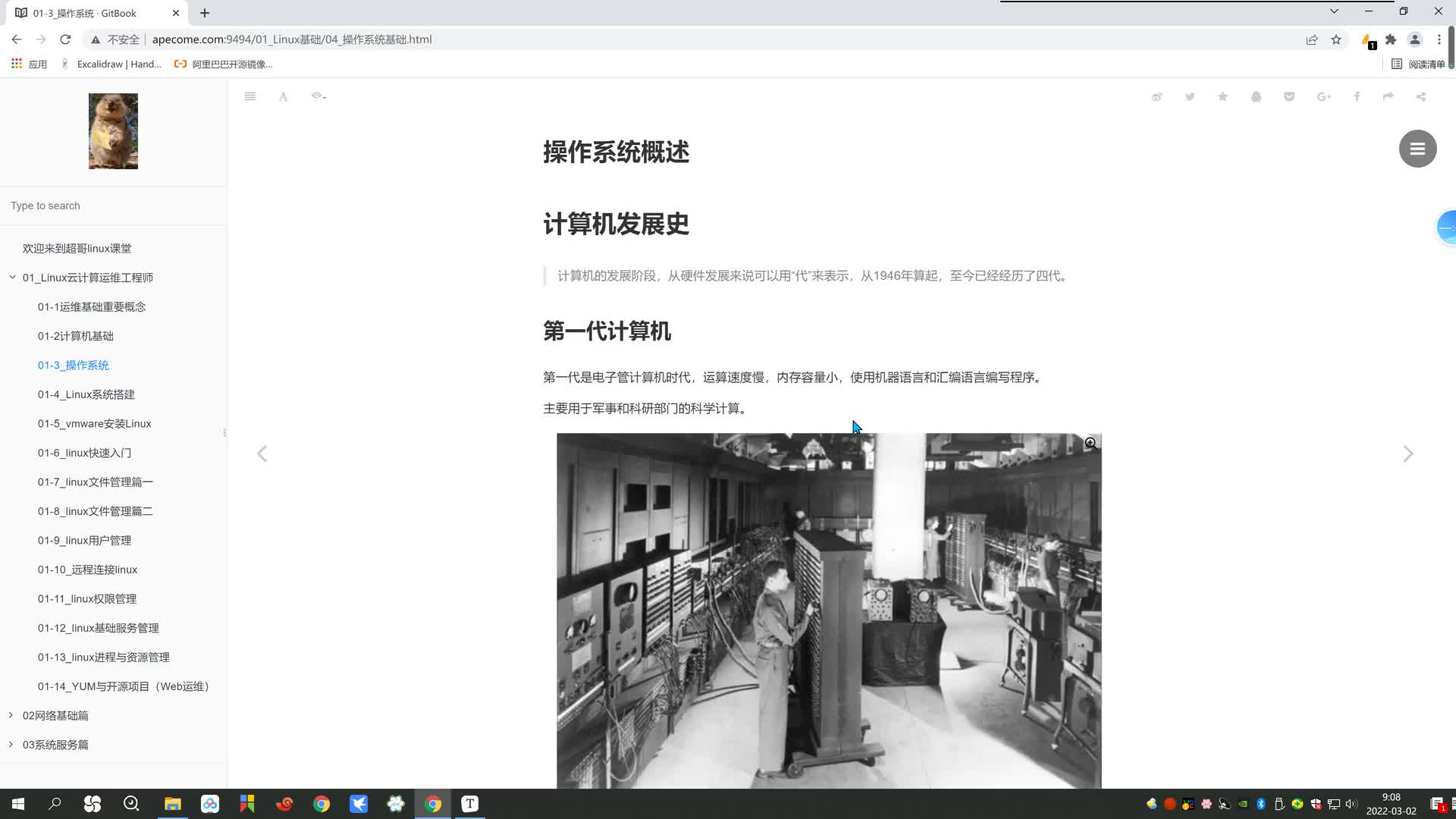Click the ENIAC computer photograph

829,610
